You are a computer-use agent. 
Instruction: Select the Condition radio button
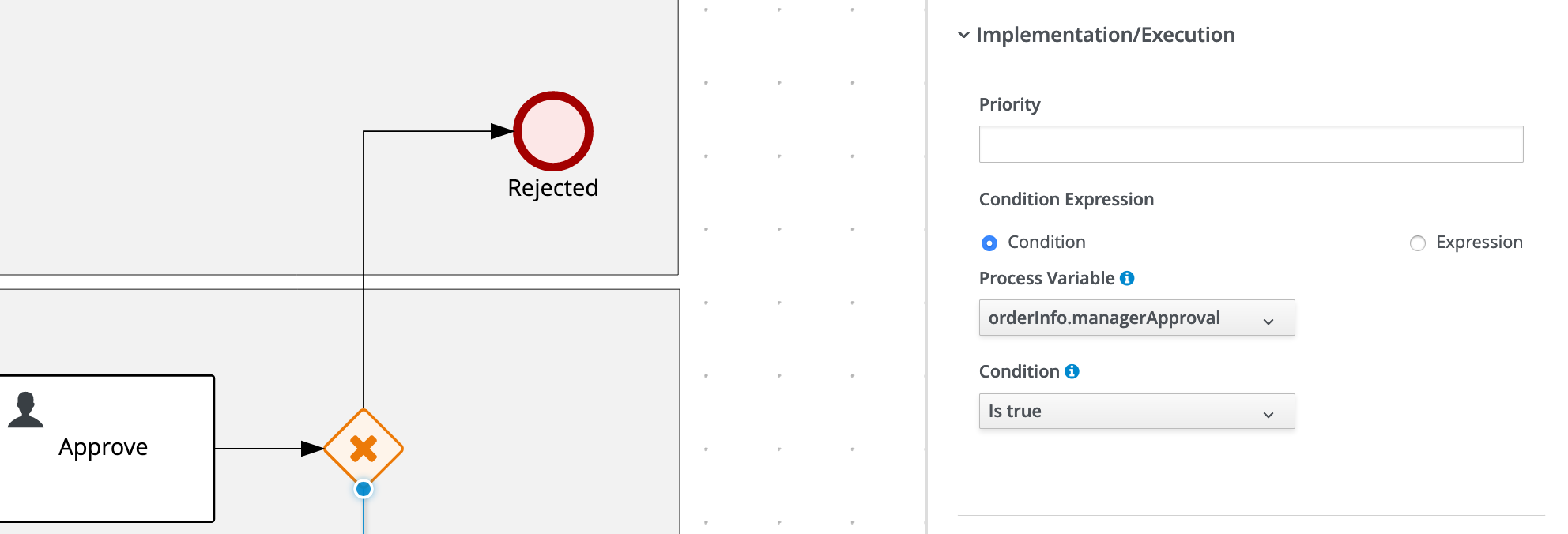[x=989, y=243]
